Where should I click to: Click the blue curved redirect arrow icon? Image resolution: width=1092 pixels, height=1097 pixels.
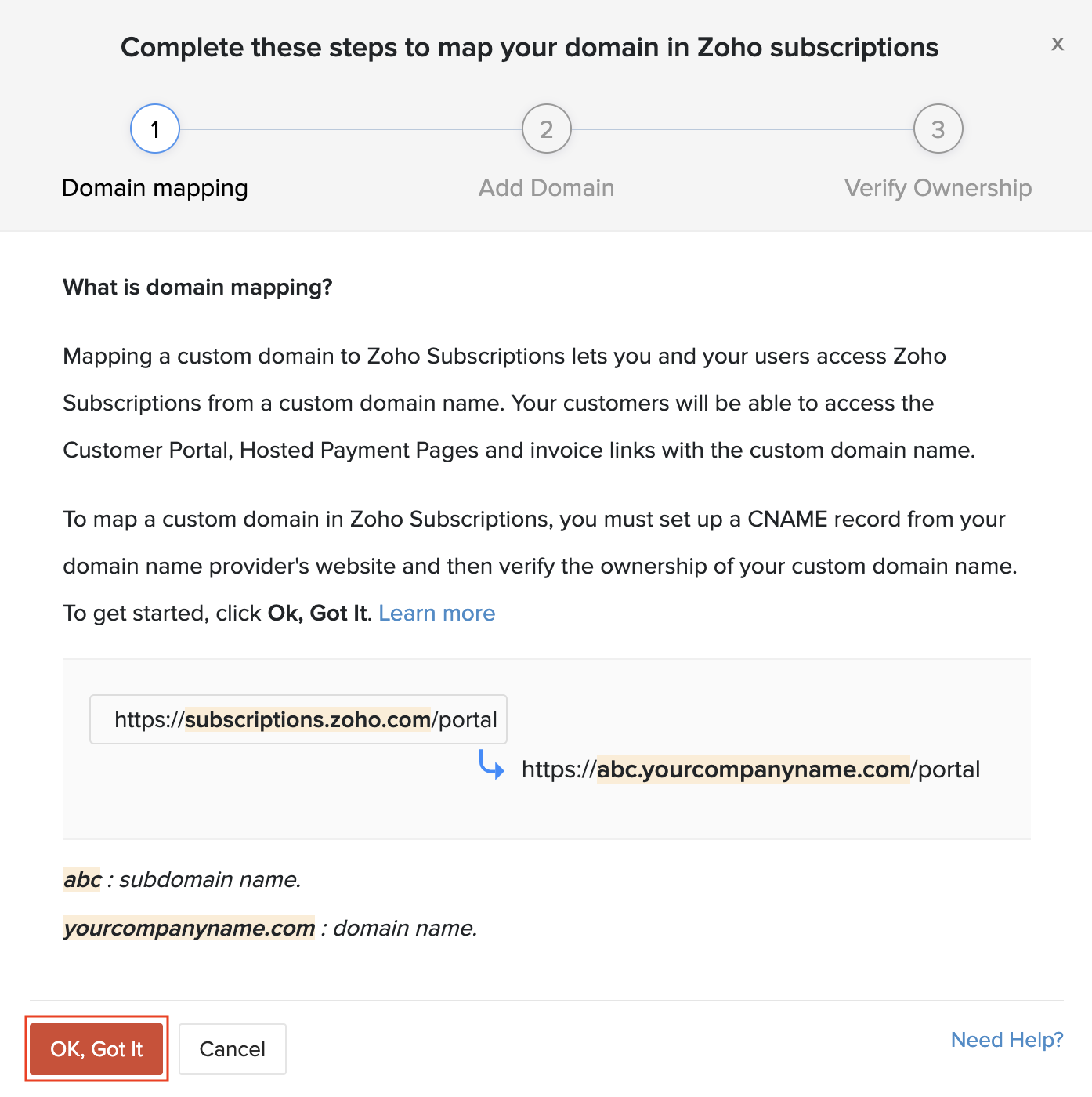pos(492,769)
